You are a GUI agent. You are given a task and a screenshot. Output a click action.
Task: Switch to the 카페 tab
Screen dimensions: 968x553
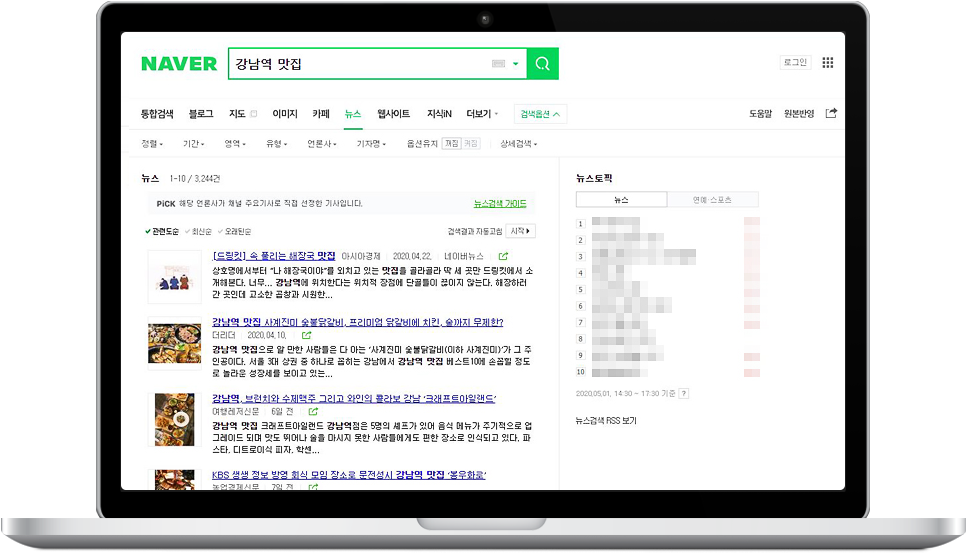pyautogui.click(x=321, y=114)
